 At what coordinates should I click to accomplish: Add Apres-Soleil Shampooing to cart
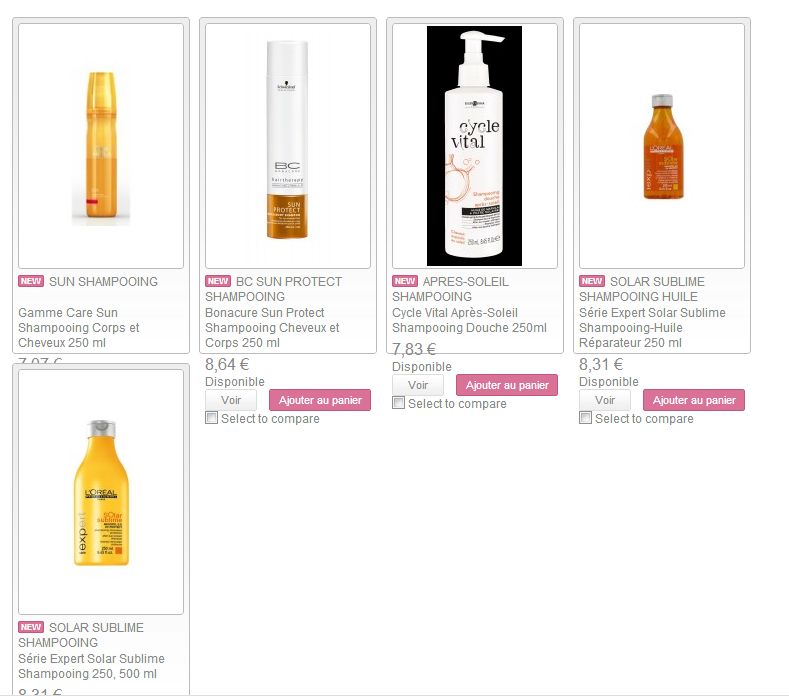pos(507,385)
